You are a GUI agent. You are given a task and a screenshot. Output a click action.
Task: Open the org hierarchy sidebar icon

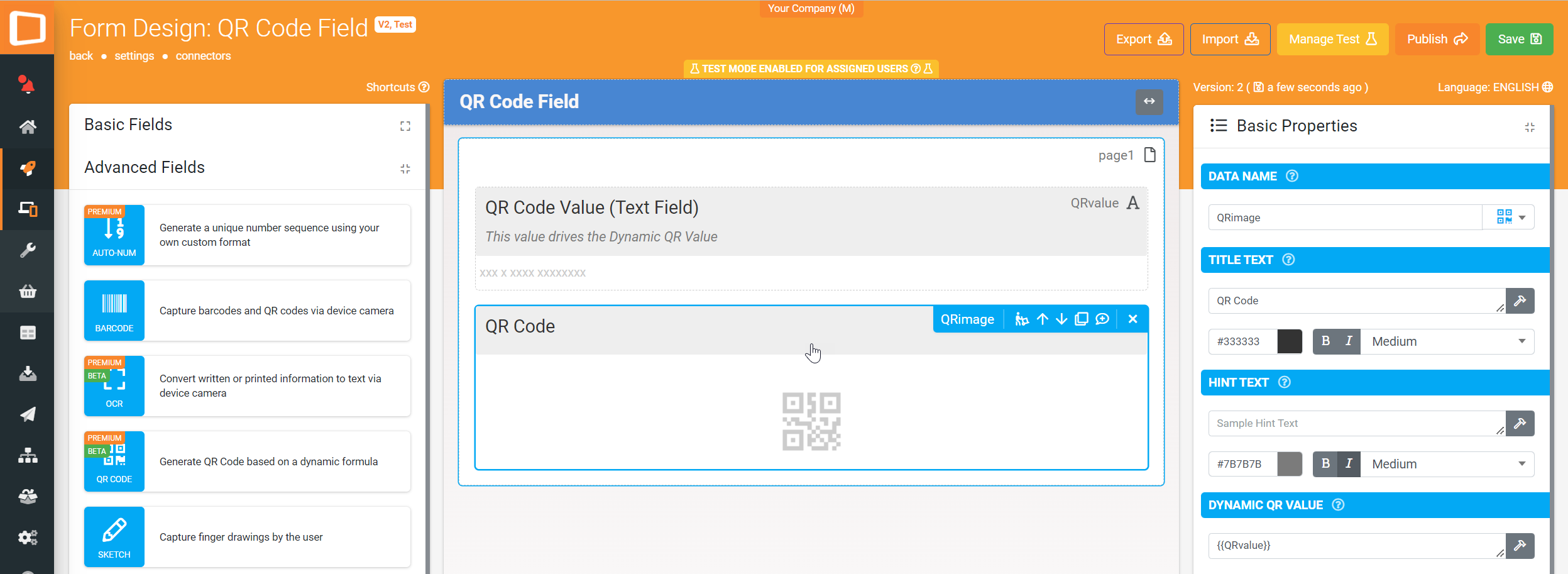tap(27, 456)
